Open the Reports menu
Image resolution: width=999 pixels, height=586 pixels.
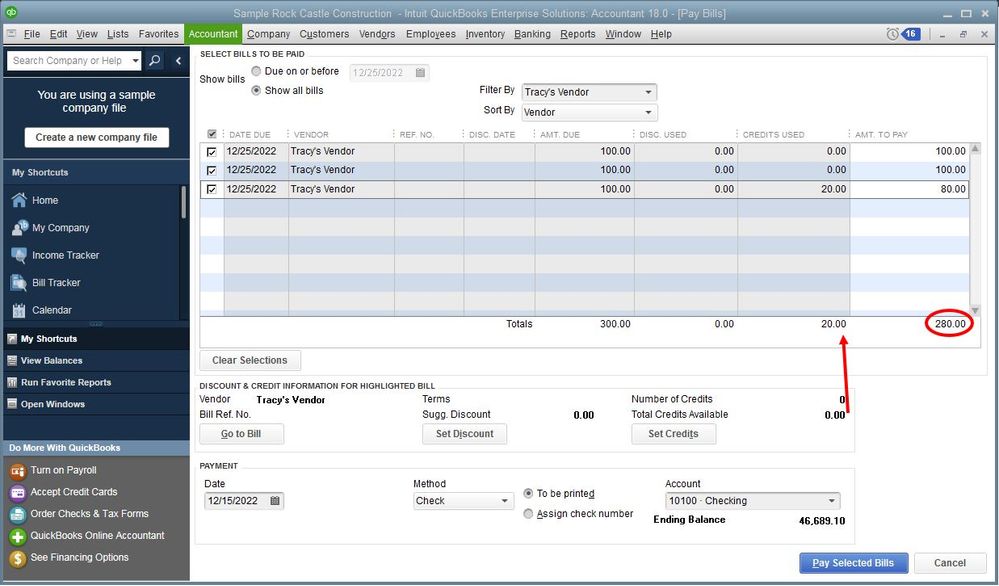pyautogui.click(x=577, y=34)
